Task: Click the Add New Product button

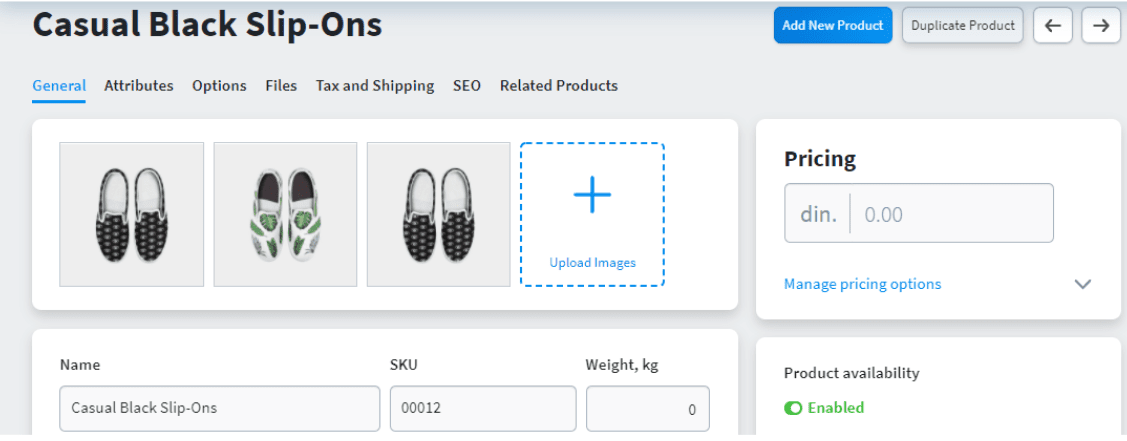Action: [x=833, y=25]
